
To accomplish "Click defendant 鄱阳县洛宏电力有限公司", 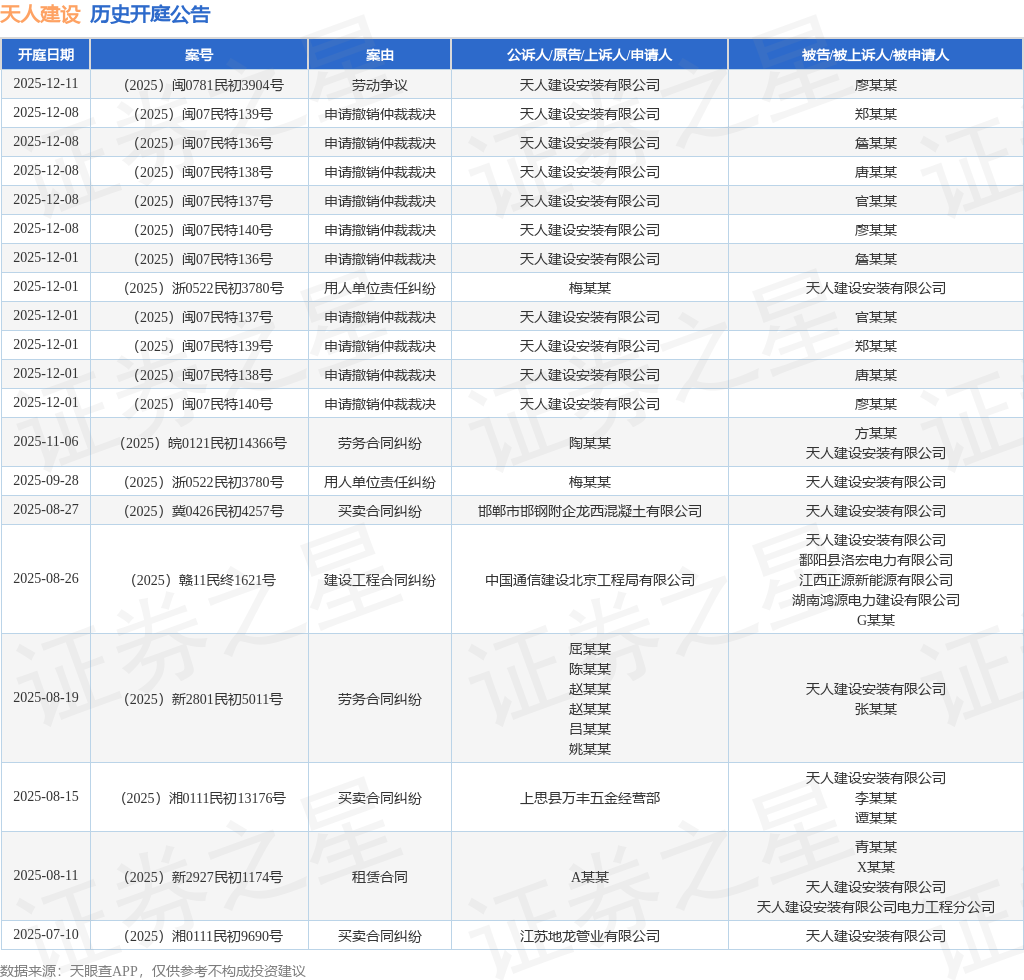I will (876, 560).
